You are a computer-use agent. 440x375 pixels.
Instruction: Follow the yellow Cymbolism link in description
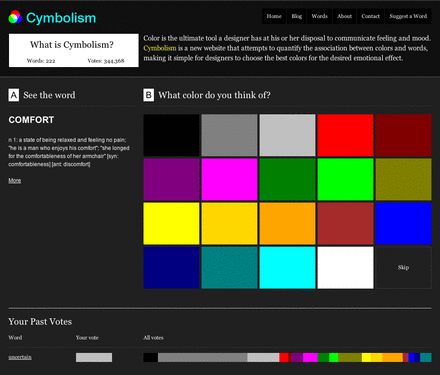[x=160, y=48]
